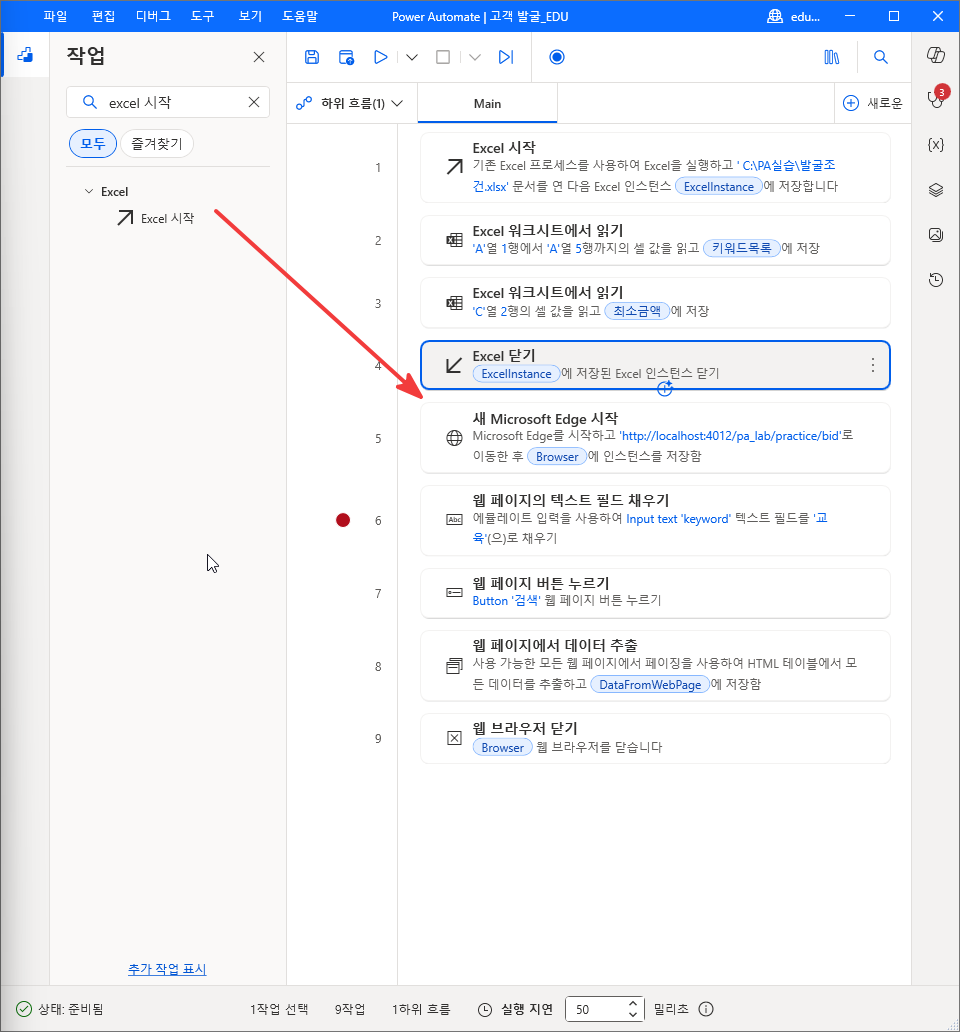Open the run history clock icon
The width and height of the screenshot is (960, 1032).
(936, 280)
